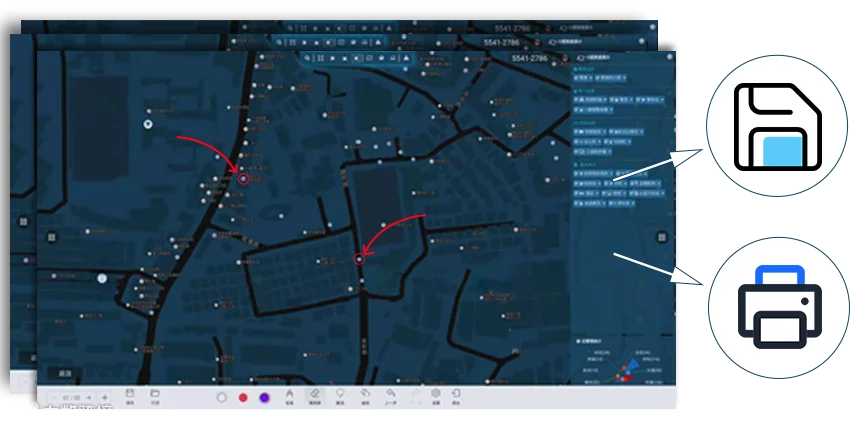Click the plus add page button
The width and height of the screenshot is (861, 429).
(104, 398)
